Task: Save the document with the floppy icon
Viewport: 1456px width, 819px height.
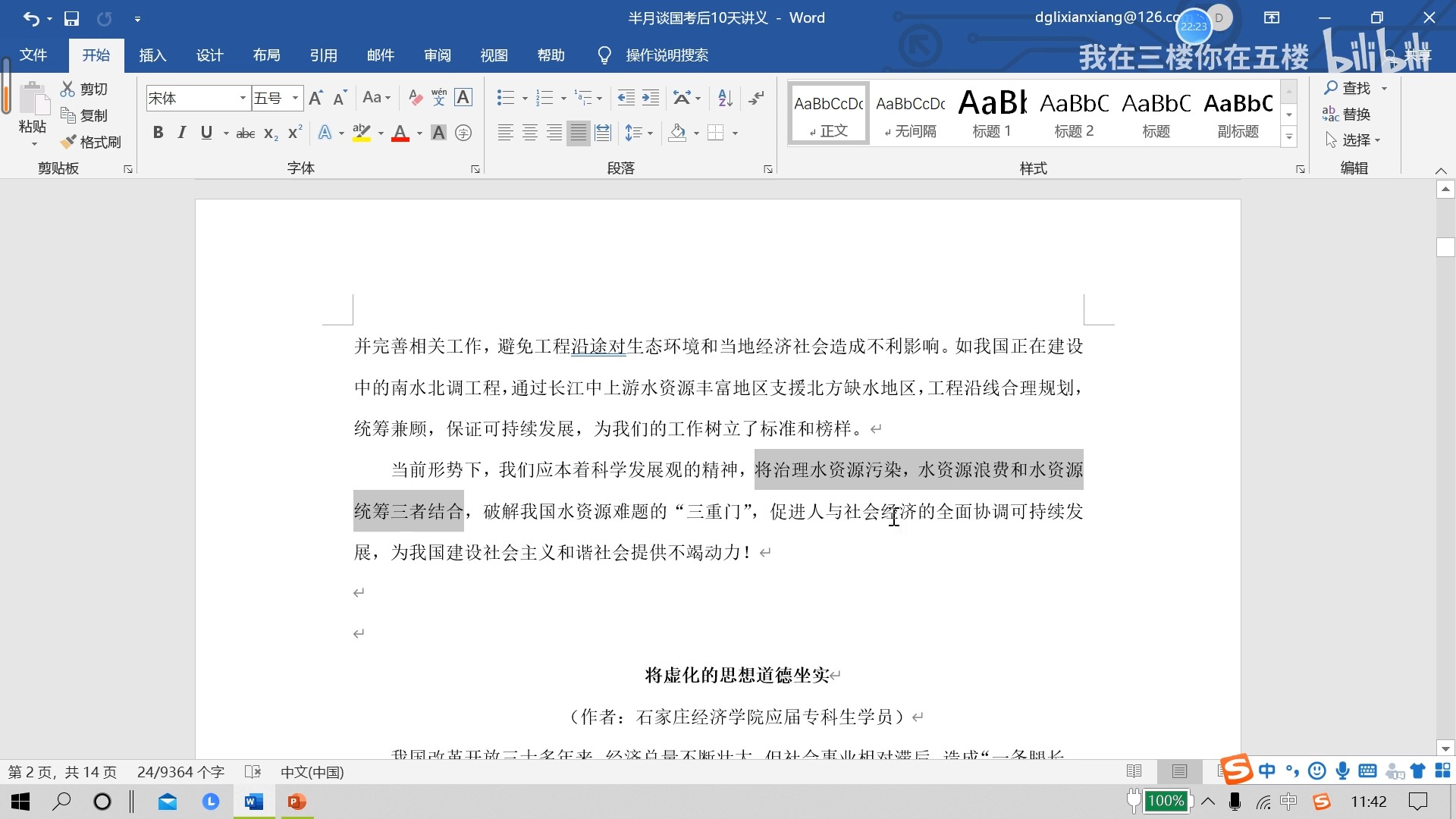Action: (71, 18)
